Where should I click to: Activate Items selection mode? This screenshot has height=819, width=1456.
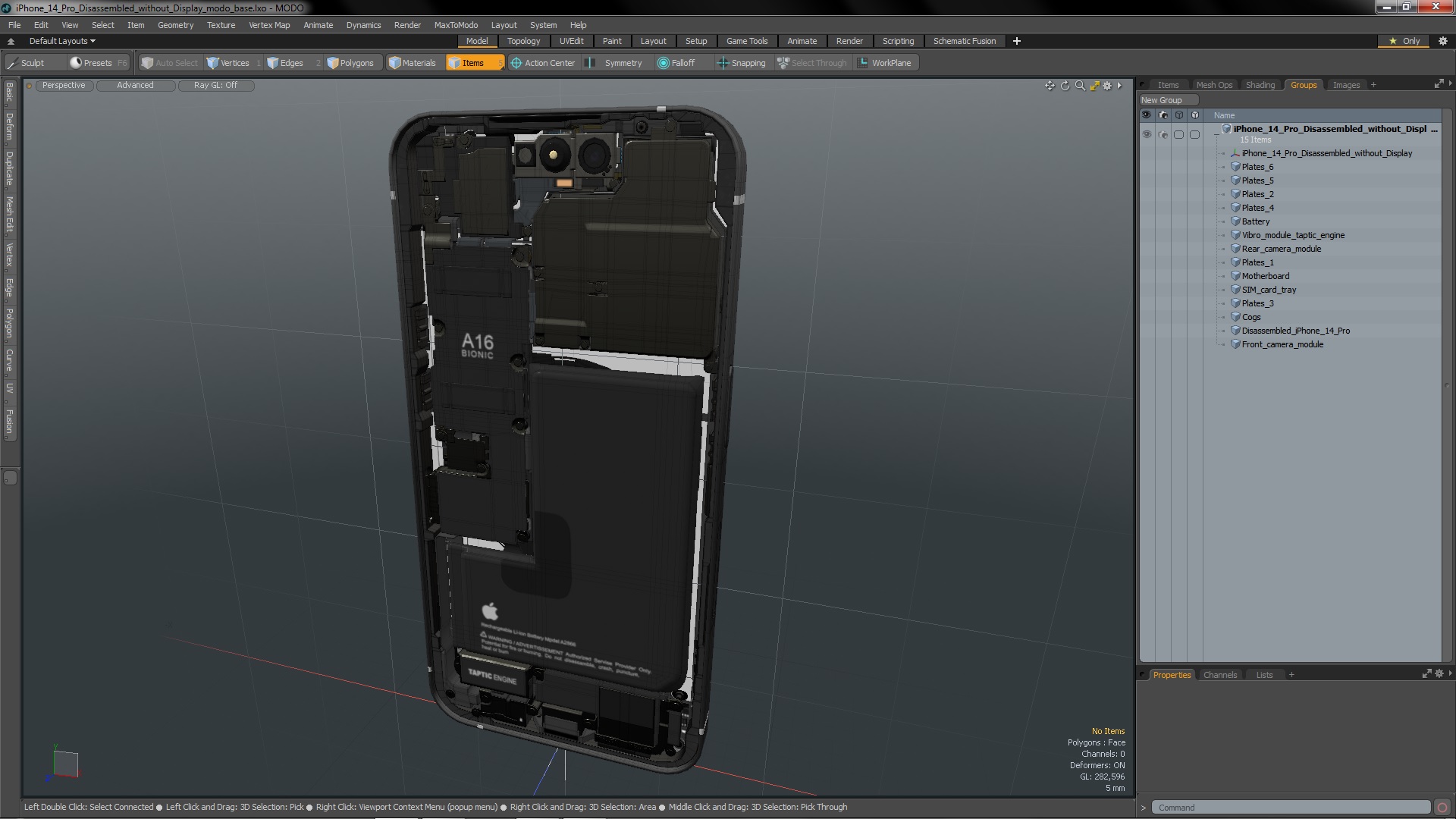click(474, 63)
